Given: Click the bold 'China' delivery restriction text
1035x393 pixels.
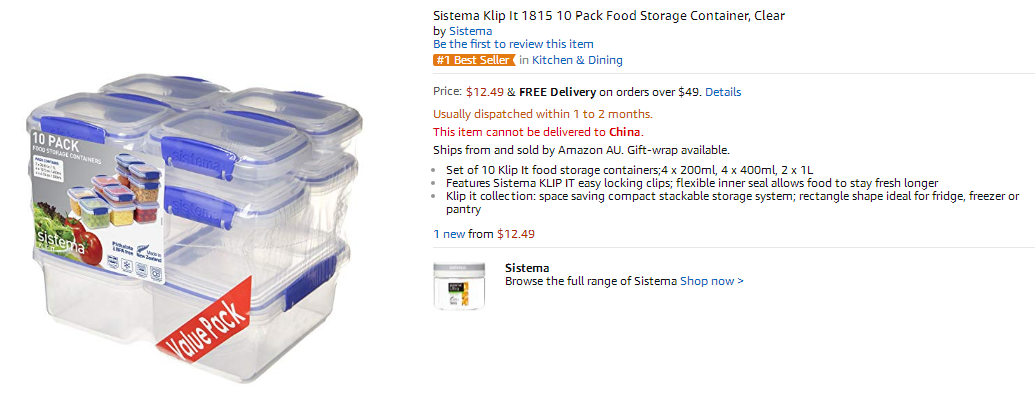Looking at the screenshot, I should tap(624, 131).
